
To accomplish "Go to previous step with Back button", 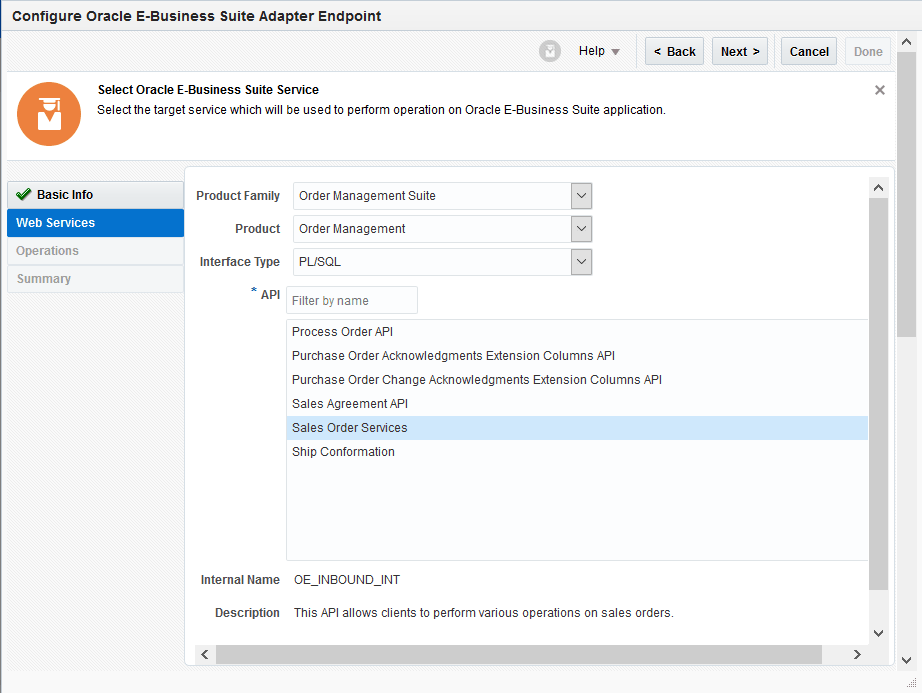I will (x=674, y=52).
